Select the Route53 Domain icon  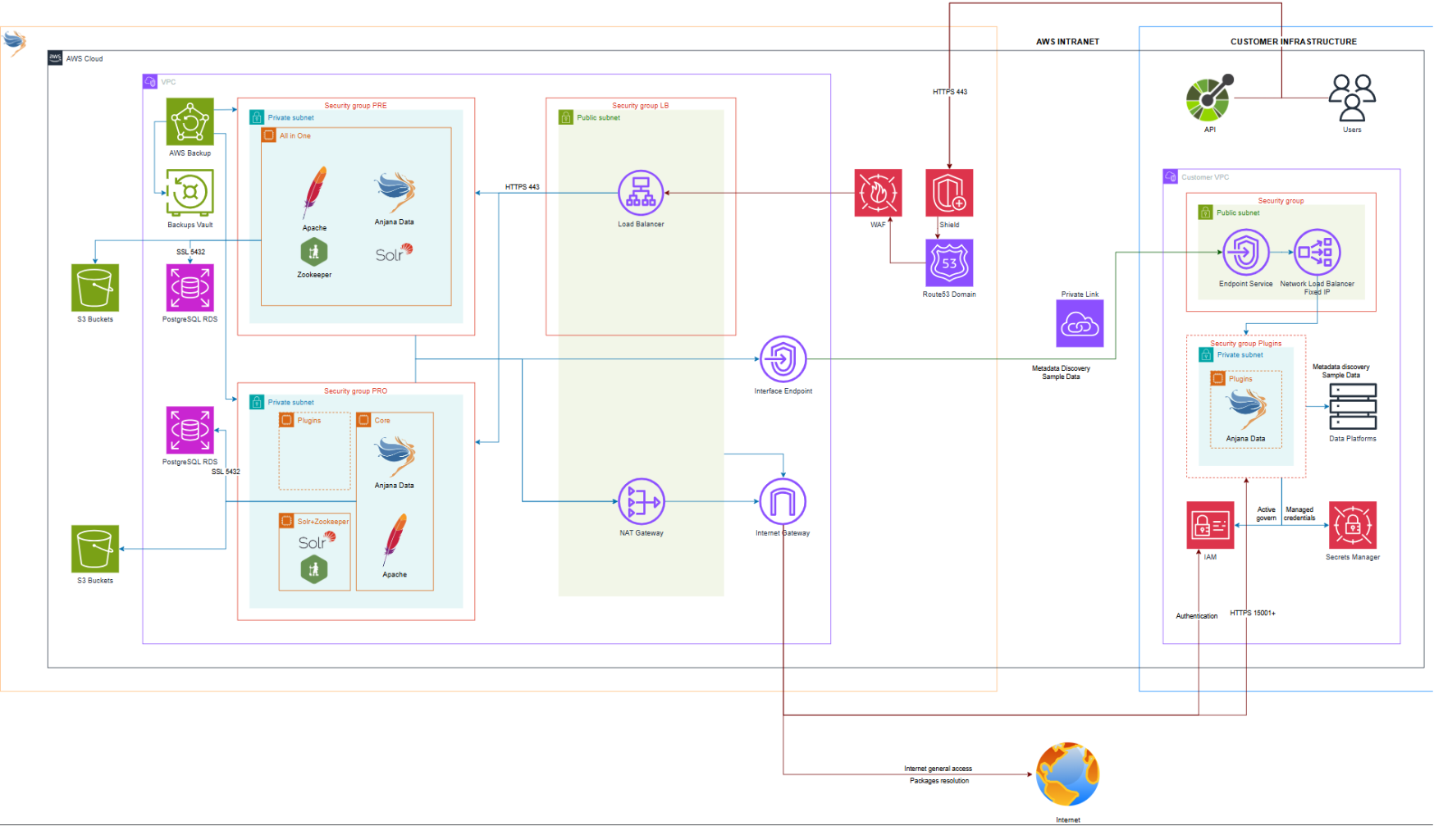click(949, 263)
